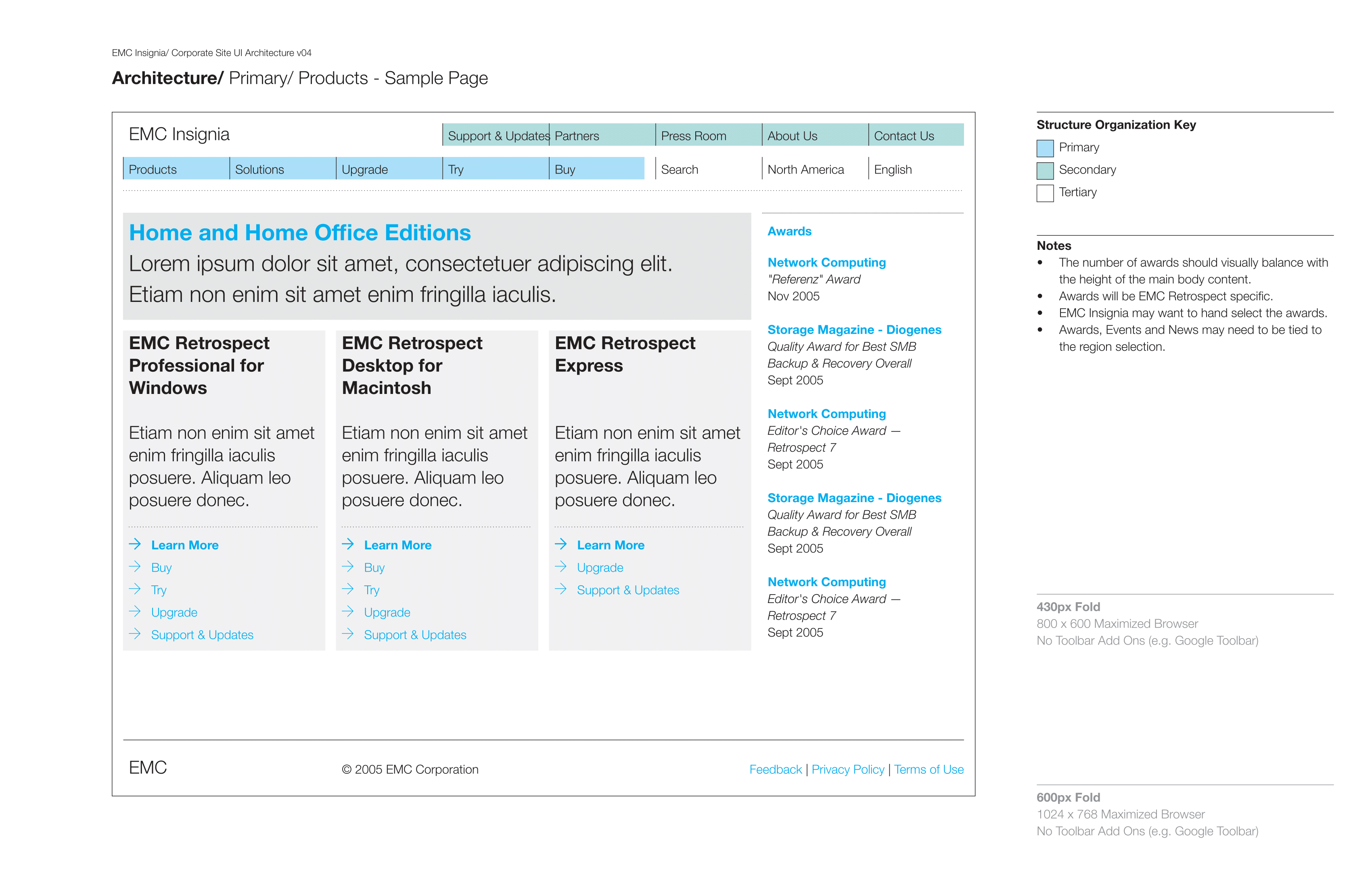Click the "Notes" heading in the right panel

click(x=1054, y=246)
